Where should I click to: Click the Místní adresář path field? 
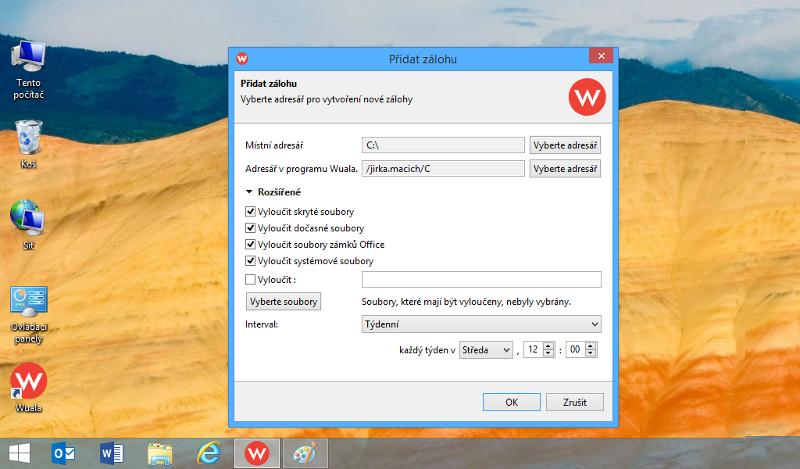click(443, 145)
